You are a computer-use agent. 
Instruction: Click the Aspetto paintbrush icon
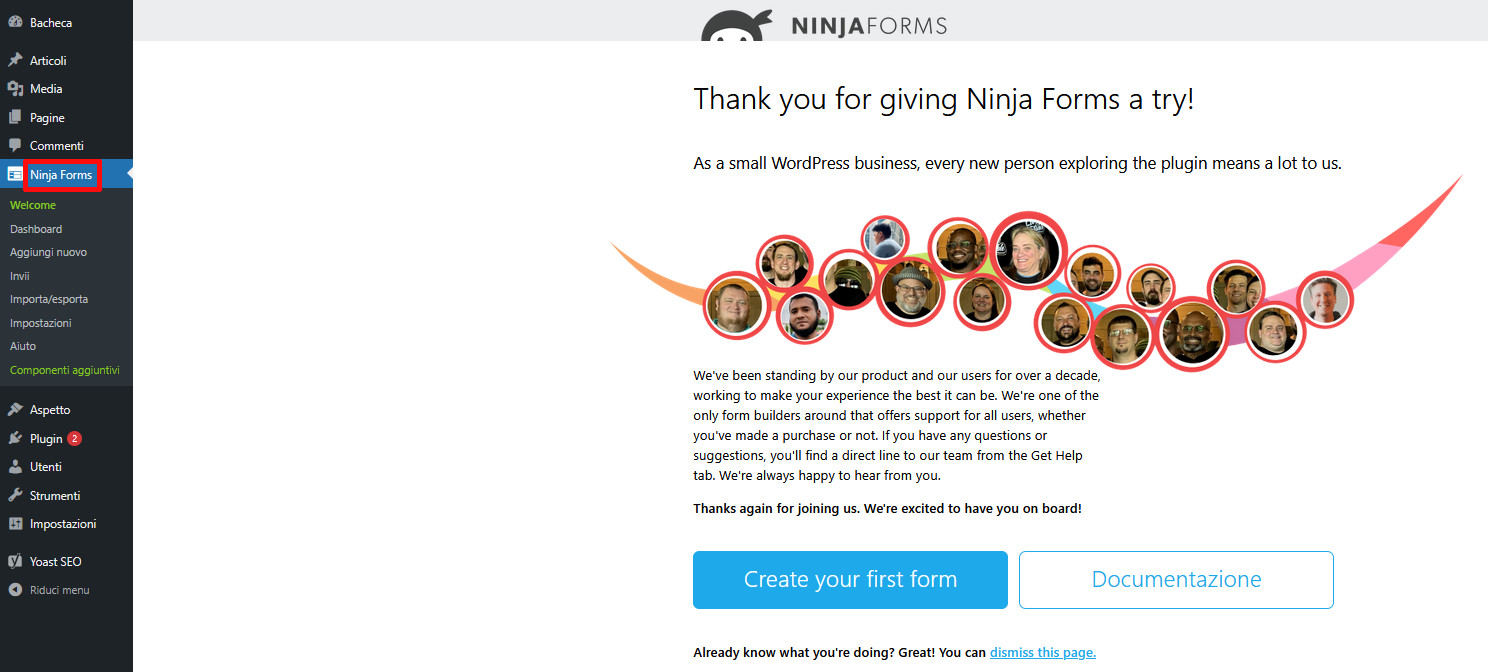(x=15, y=410)
